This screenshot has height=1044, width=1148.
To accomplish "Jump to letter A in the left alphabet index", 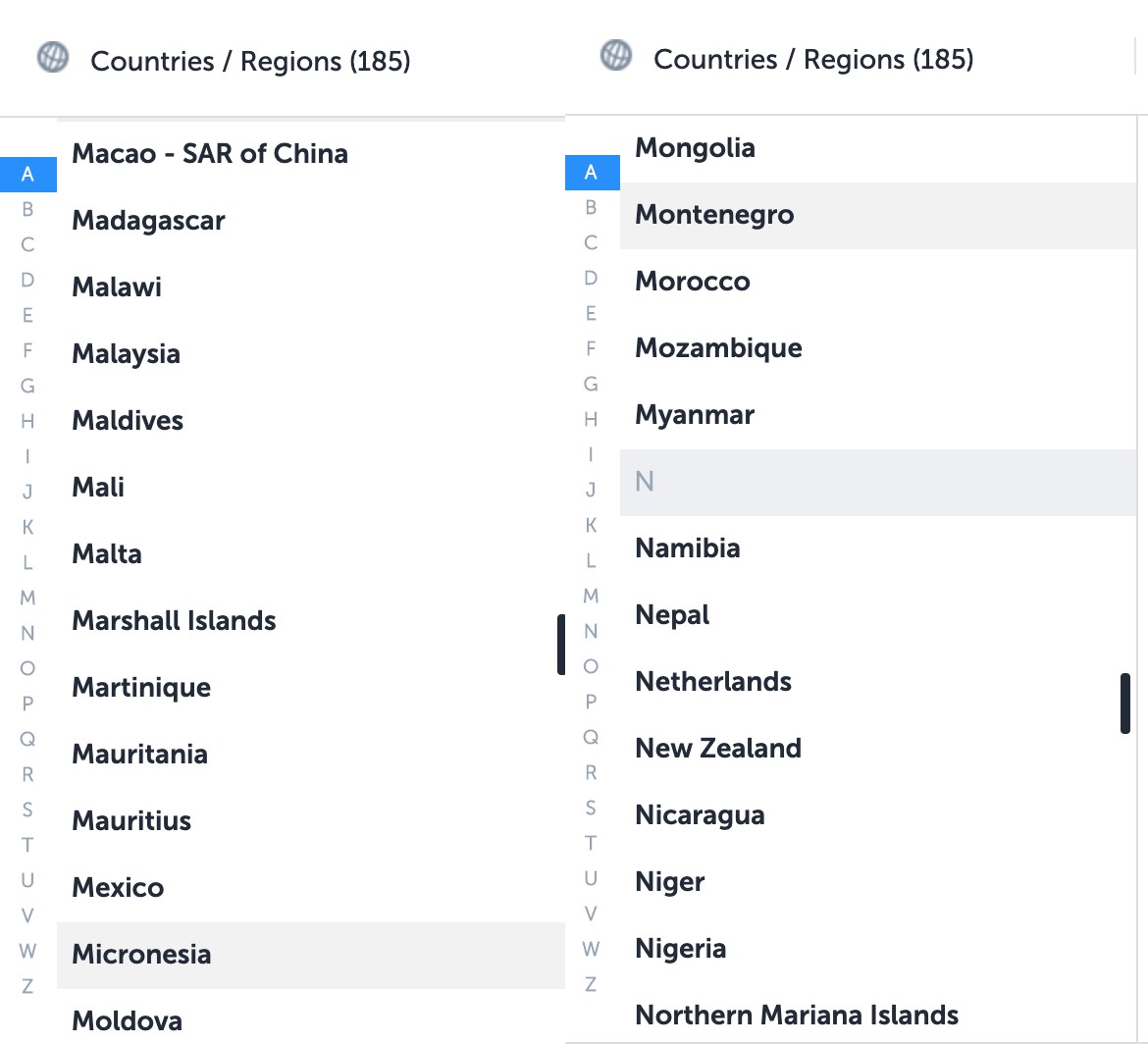I will click(28, 174).
